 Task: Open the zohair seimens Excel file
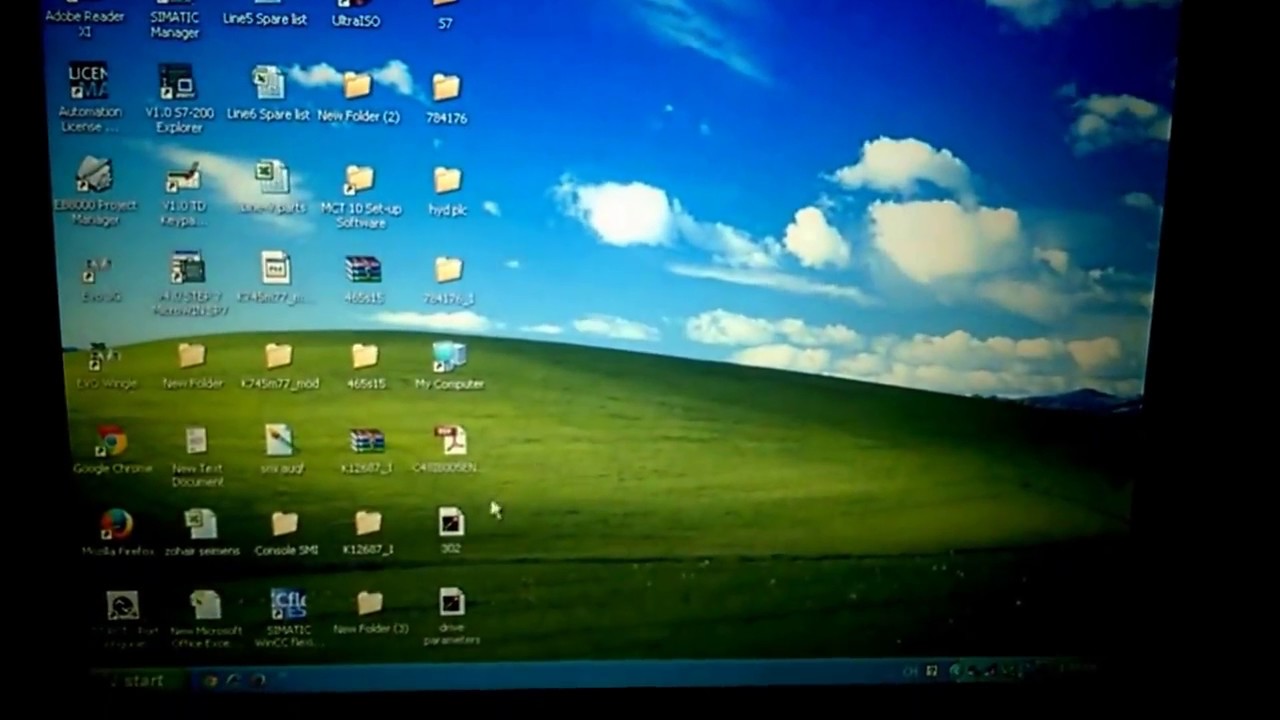[x=202, y=533]
